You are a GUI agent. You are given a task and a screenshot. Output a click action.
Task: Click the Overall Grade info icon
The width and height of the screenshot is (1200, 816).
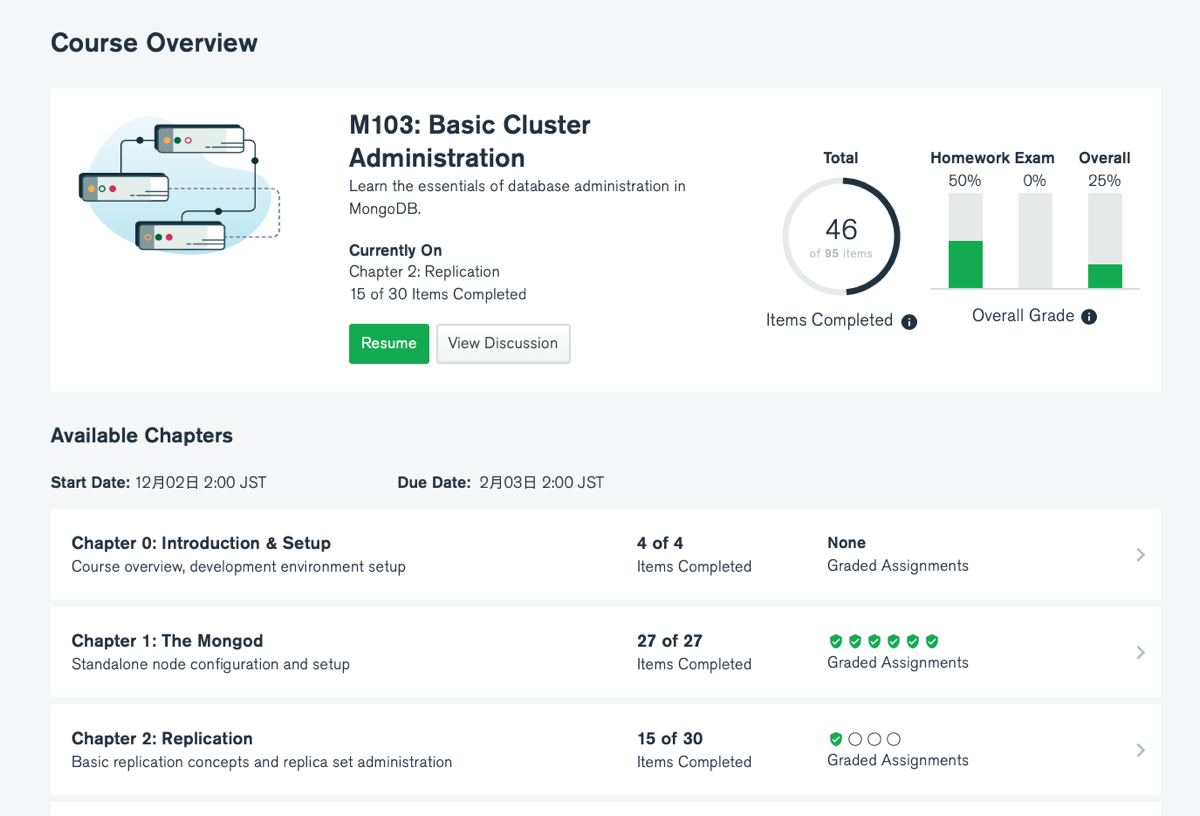1089,316
